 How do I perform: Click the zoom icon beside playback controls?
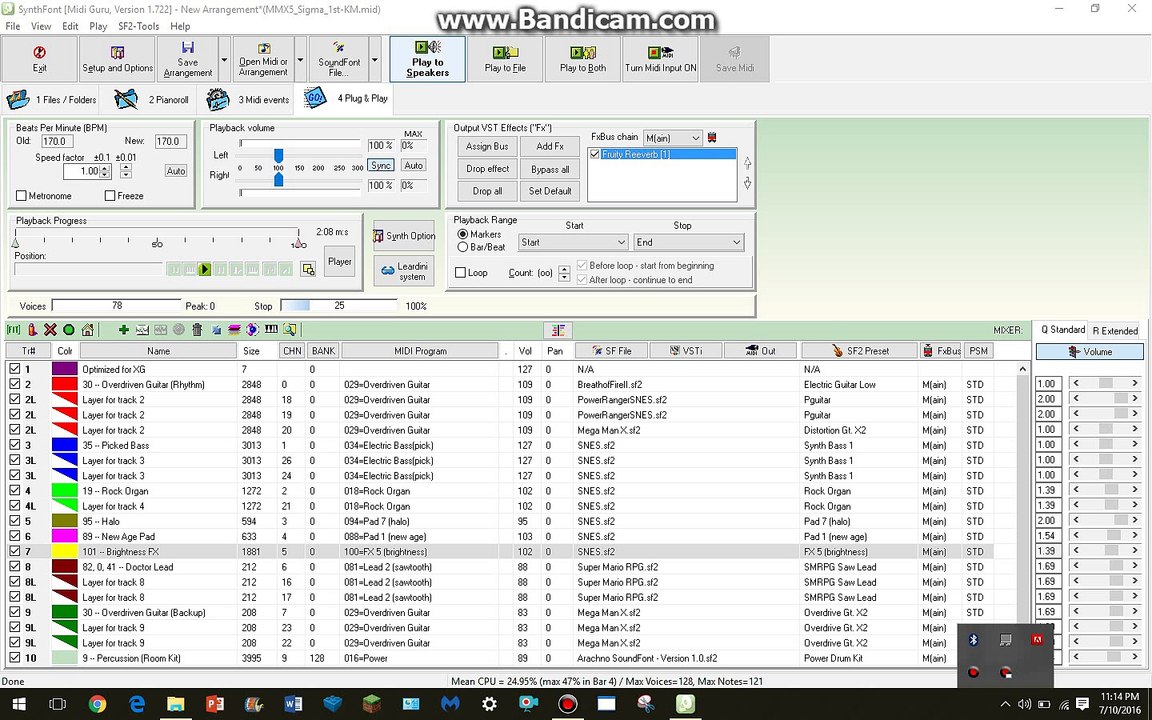point(308,270)
